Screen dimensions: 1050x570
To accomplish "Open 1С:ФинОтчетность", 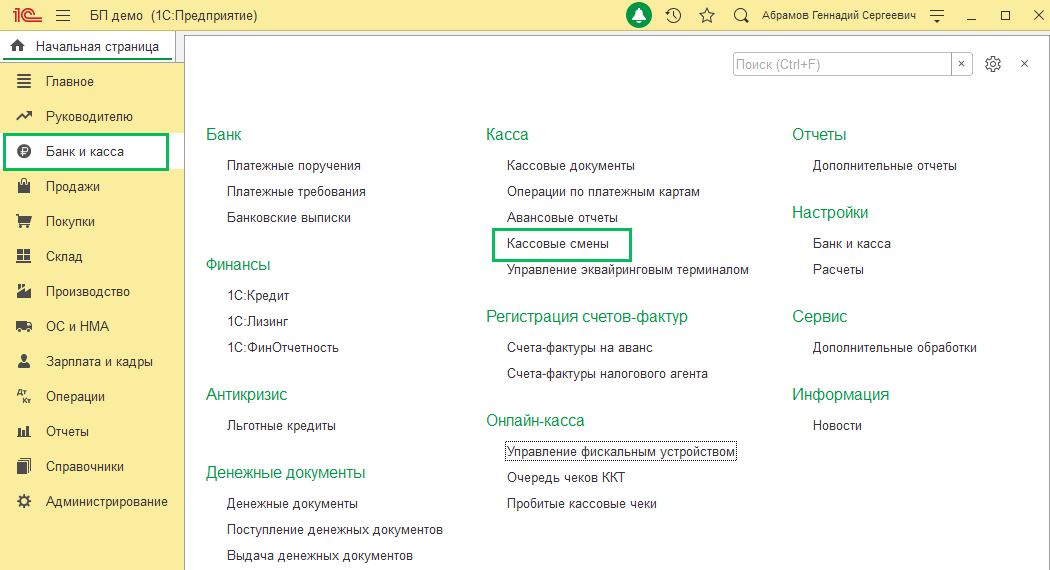I will (283, 348).
